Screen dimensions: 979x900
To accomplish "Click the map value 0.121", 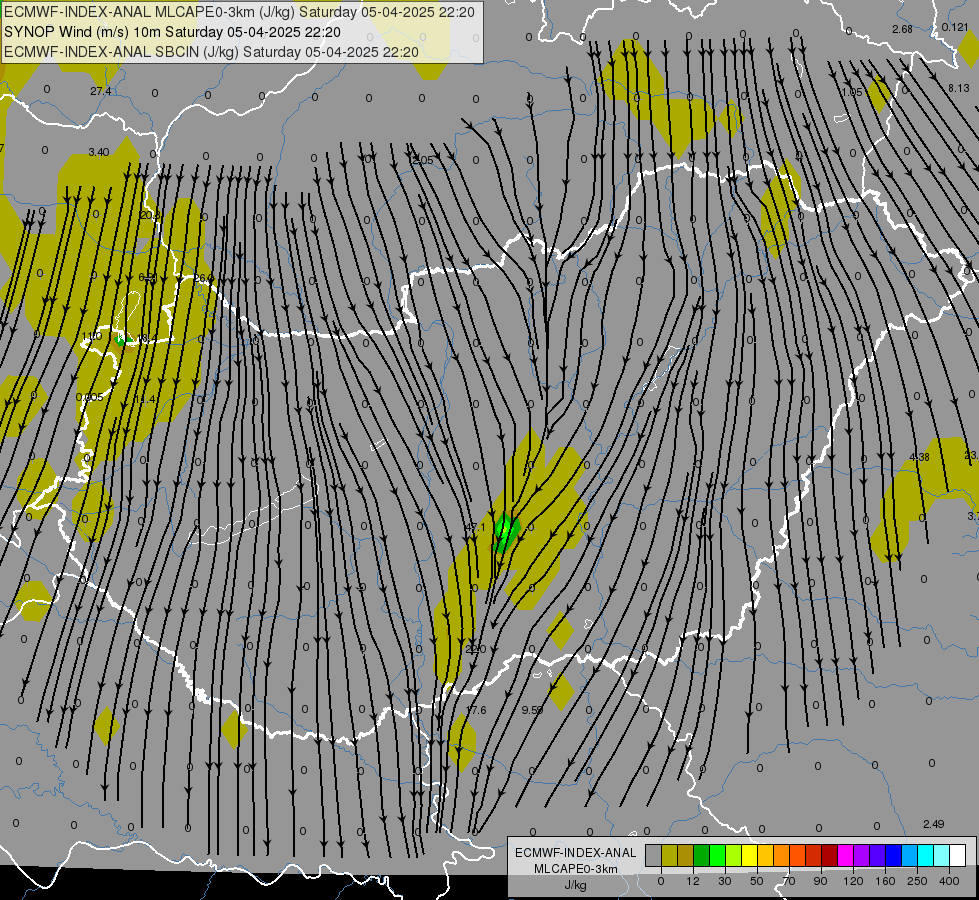I will click(x=955, y=27).
